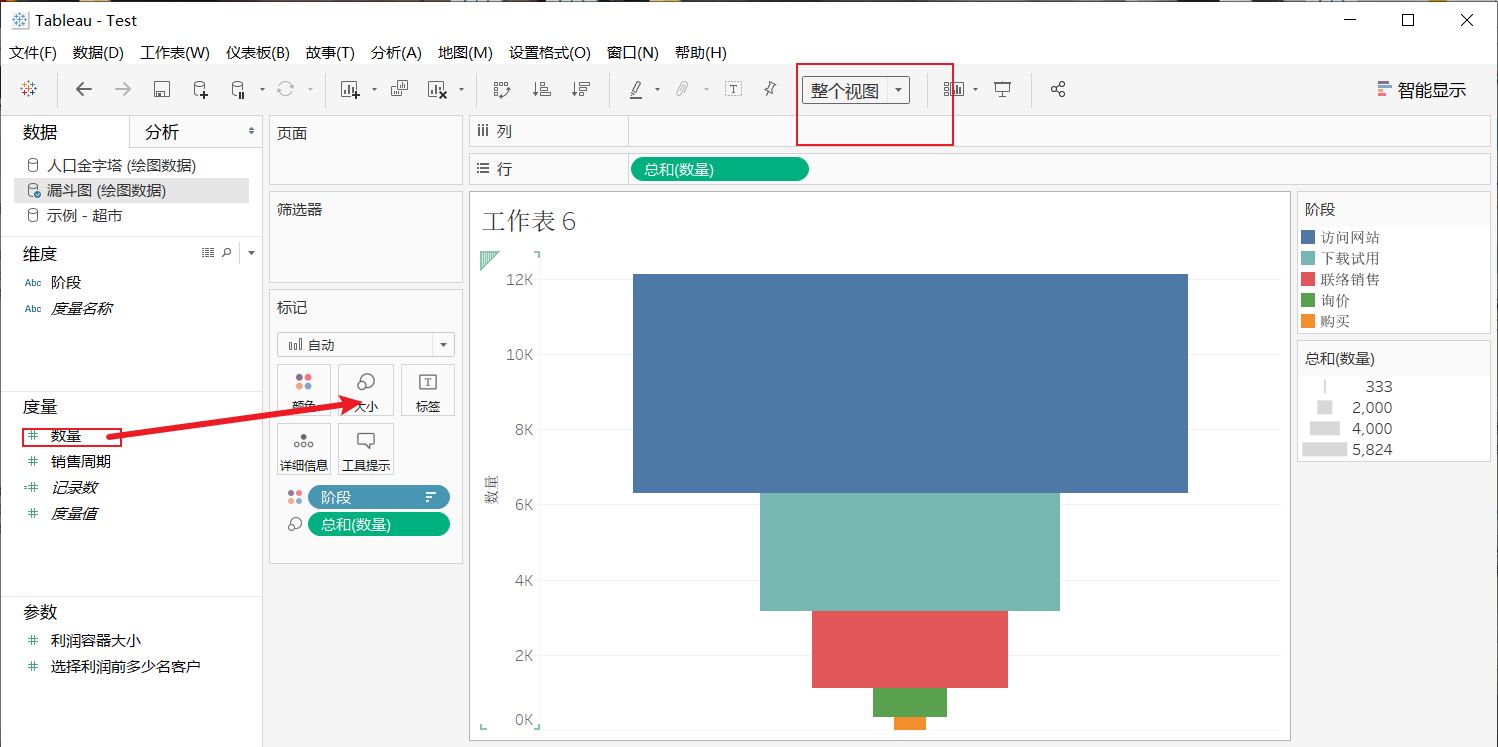Image resolution: width=1498 pixels, height=747 pixels.
Task: Open the 分析(A) menu
Action: [x=396, y=52]
